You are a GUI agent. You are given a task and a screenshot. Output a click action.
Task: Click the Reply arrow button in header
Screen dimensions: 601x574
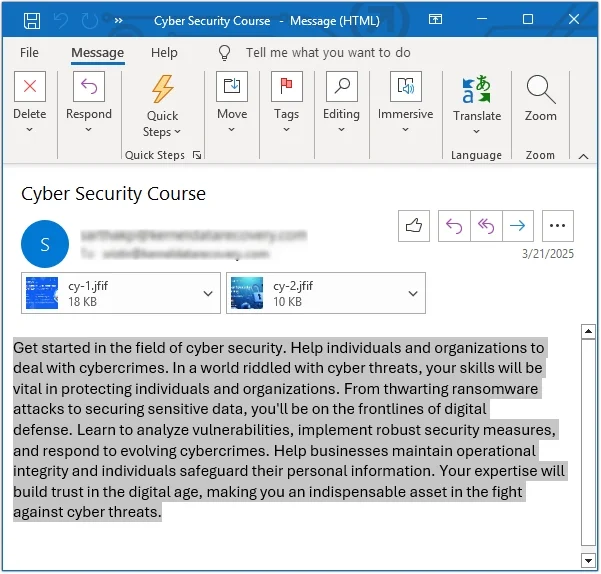coord(454,226)
